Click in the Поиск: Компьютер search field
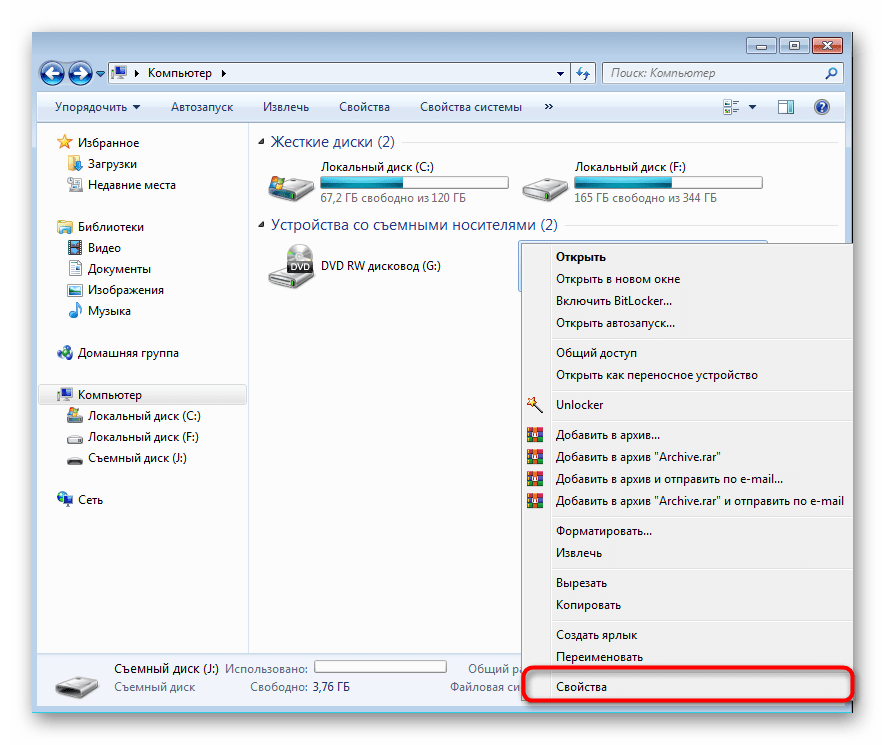 point(710,73)
